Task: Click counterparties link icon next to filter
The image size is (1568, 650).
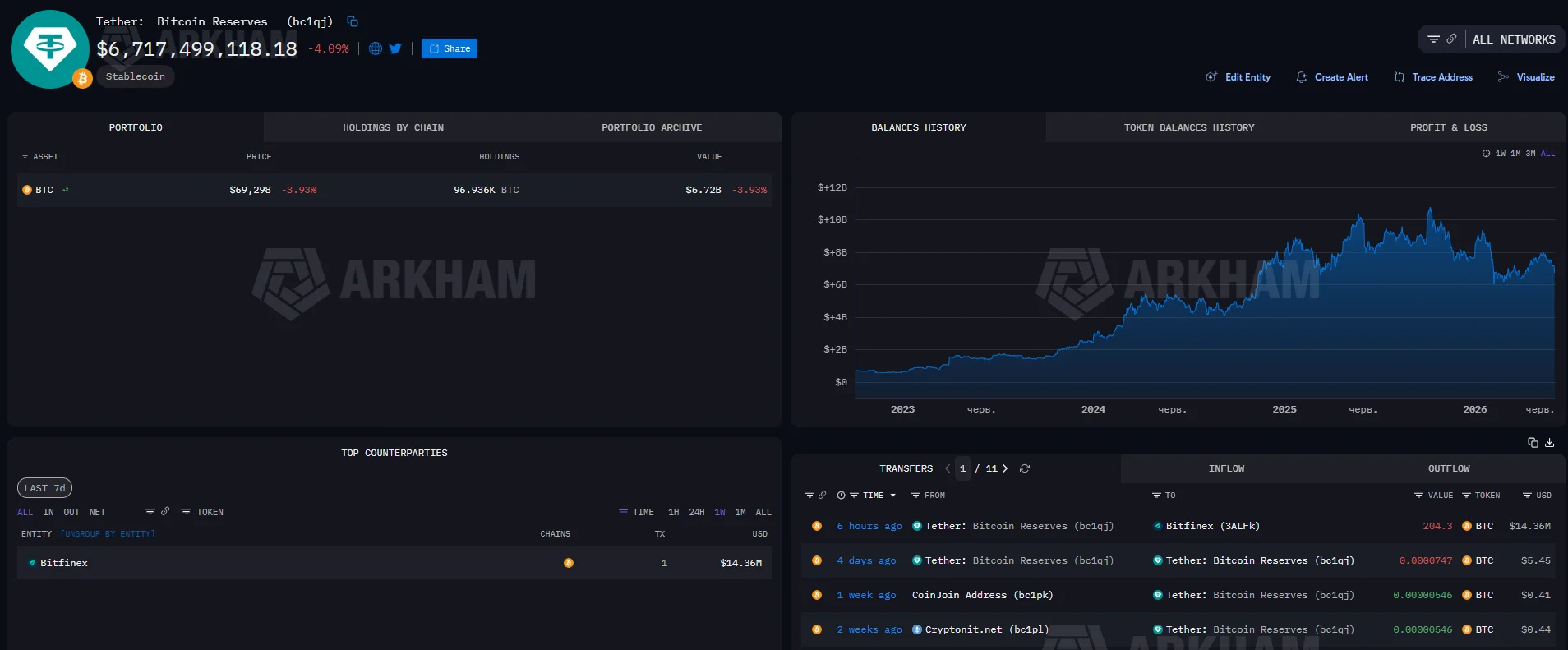Action: pos(165,511)
